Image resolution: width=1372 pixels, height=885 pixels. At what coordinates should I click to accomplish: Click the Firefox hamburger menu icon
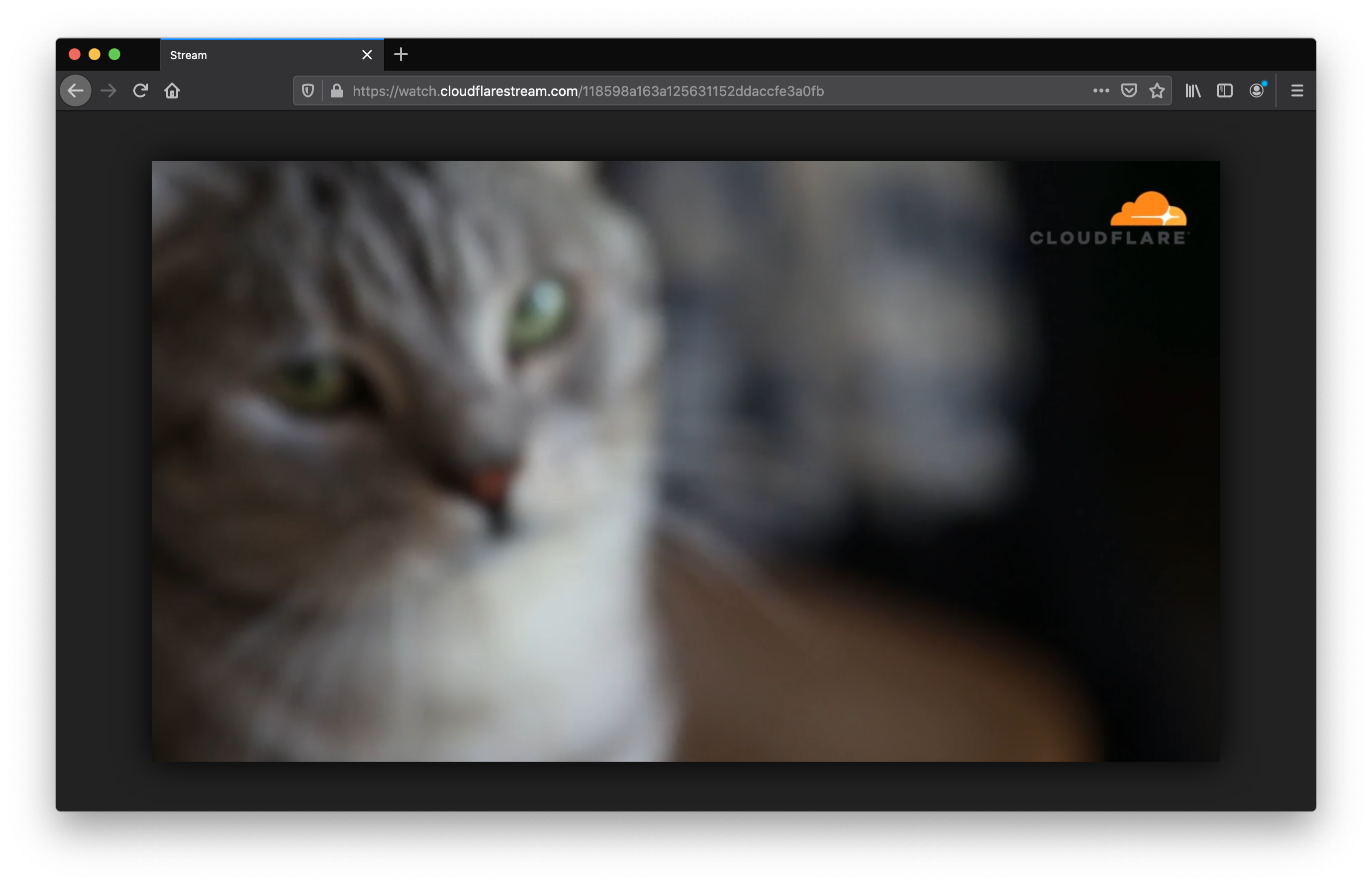point(1298,90)
